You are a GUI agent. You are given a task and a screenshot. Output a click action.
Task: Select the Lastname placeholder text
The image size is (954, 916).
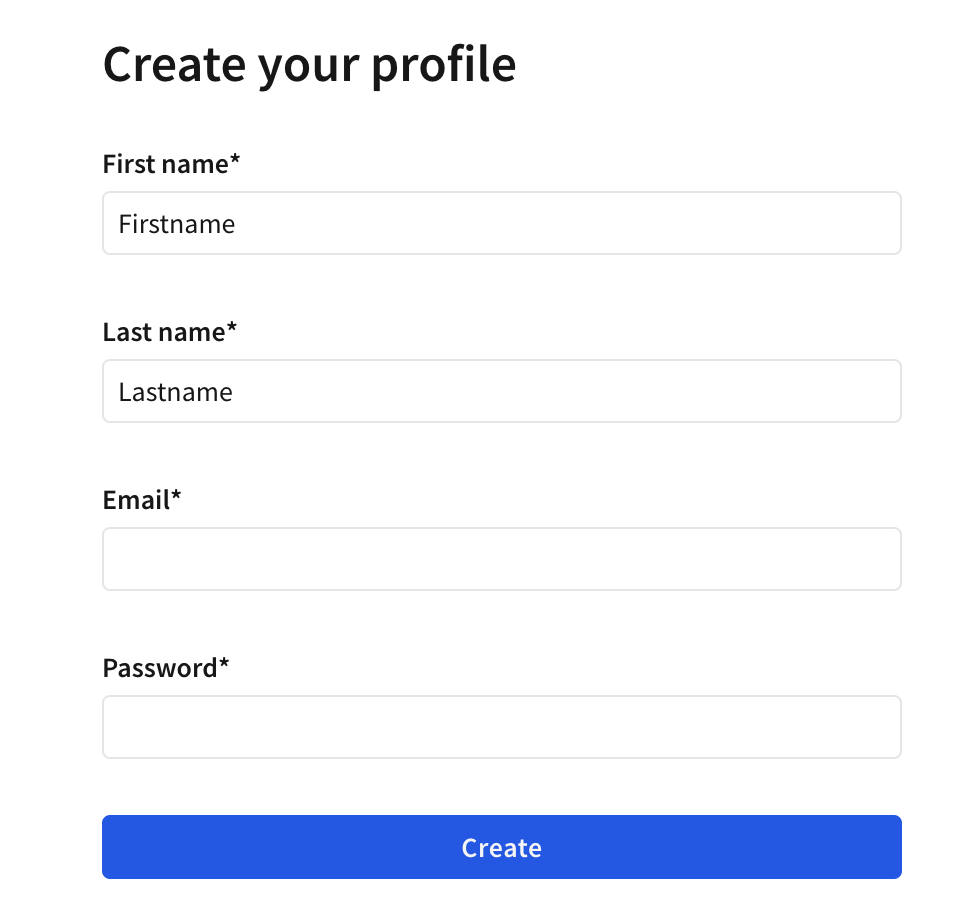174,391
